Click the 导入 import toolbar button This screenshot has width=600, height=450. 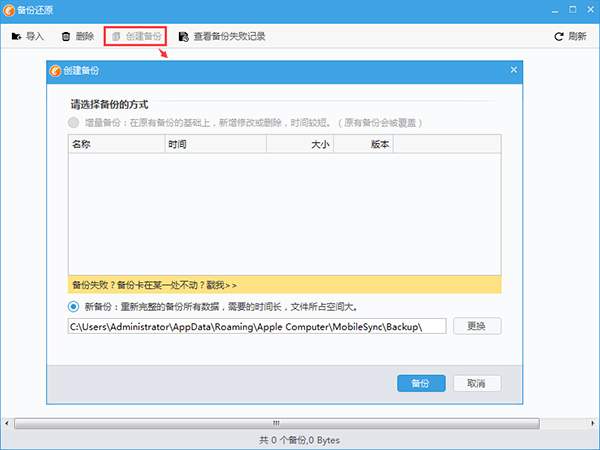point(28,36)
